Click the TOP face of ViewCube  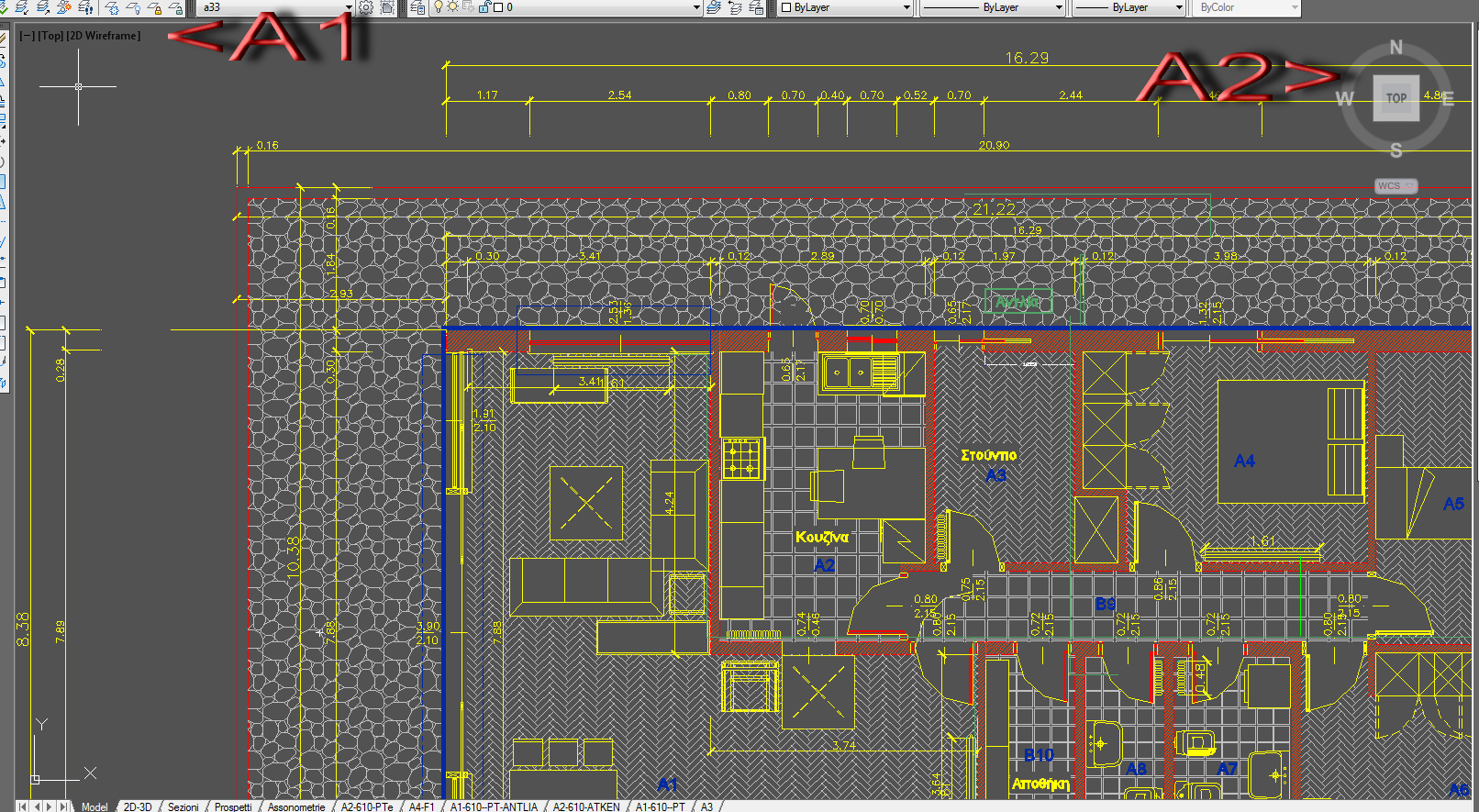click(1396, 98)
